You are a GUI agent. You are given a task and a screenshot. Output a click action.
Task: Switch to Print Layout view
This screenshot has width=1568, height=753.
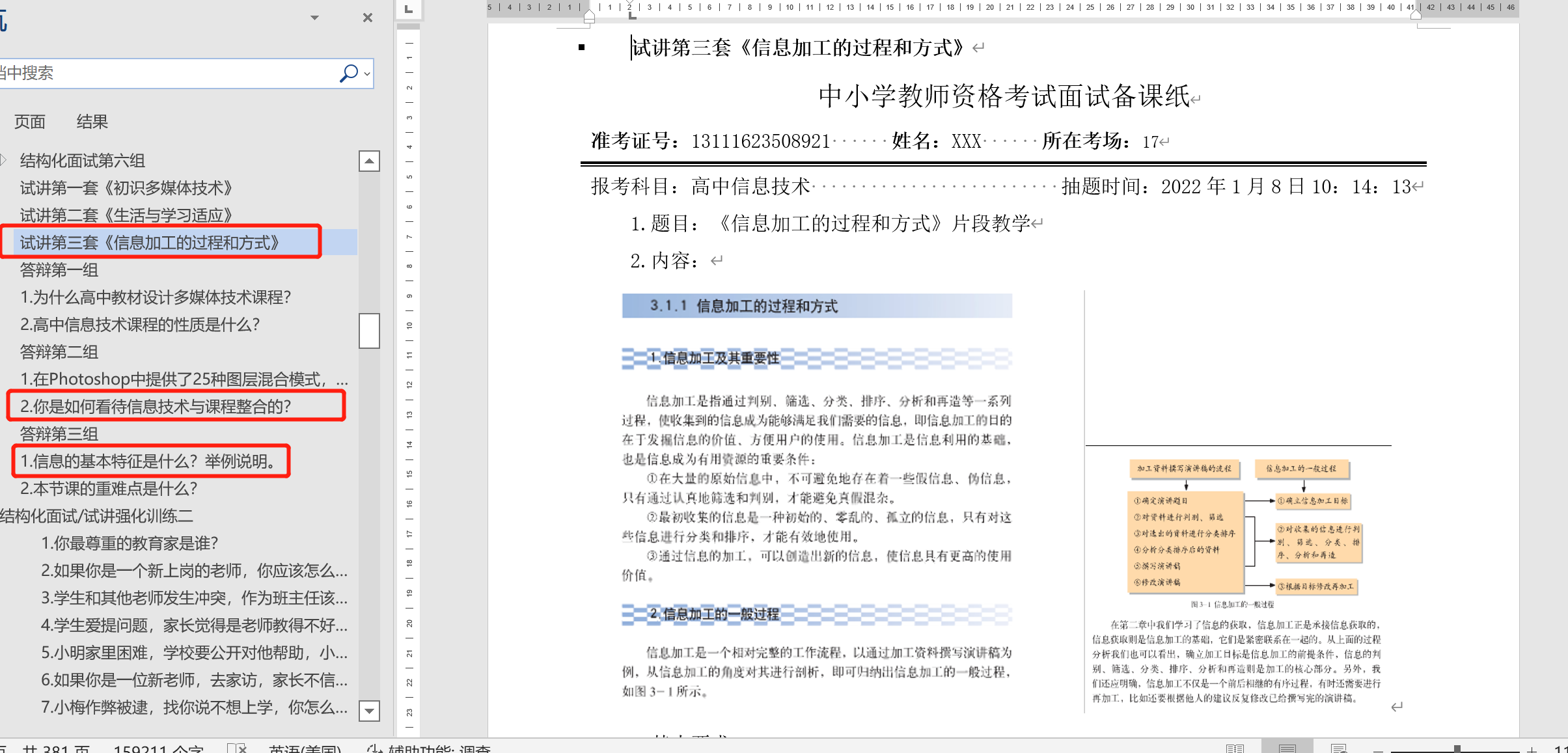(1287, 748)
